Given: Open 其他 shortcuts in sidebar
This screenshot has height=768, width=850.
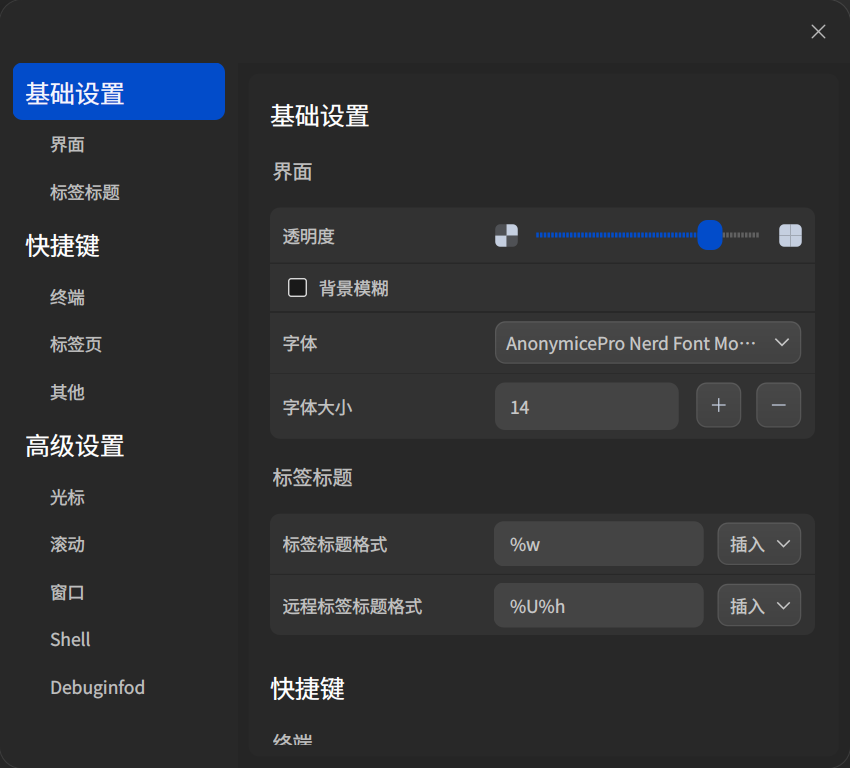Looking at the screenshot, I should point(67,392).
